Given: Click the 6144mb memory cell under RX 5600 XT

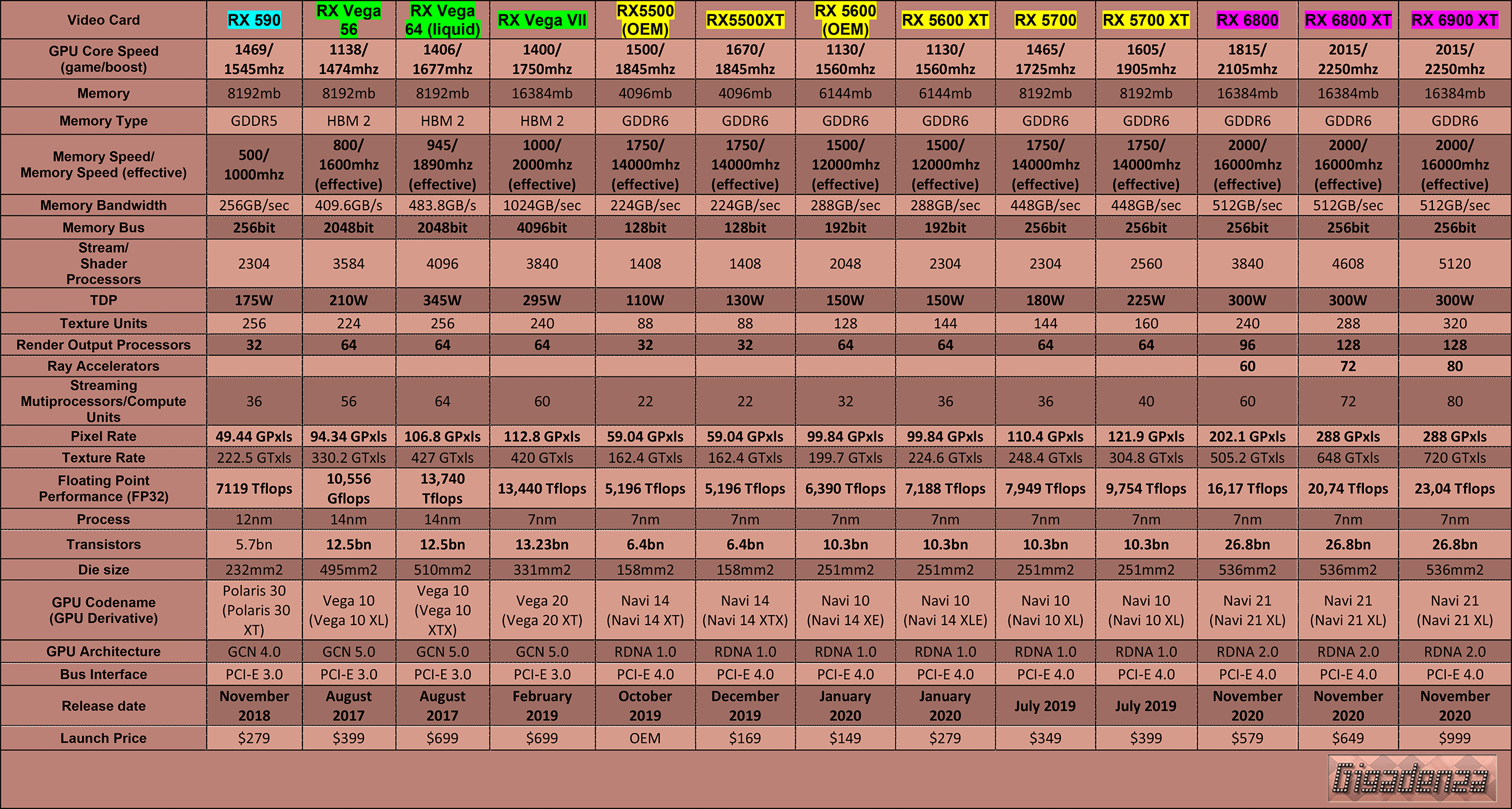Looking at the screenshot, I should click(945, 93).
